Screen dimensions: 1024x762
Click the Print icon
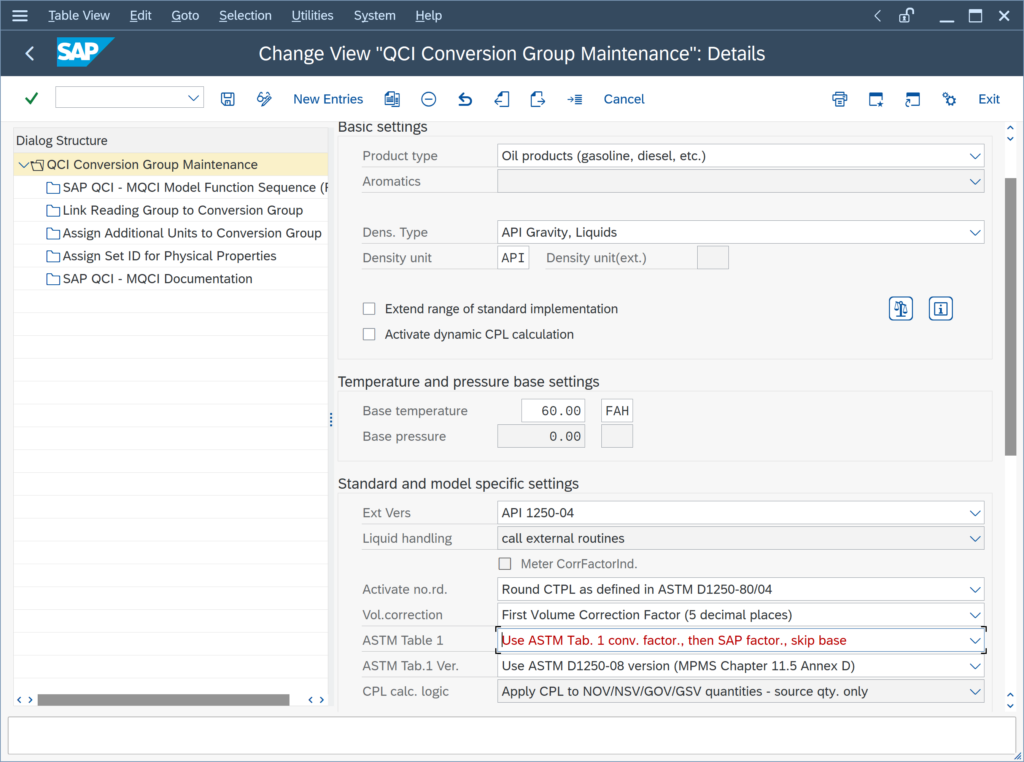840,99
